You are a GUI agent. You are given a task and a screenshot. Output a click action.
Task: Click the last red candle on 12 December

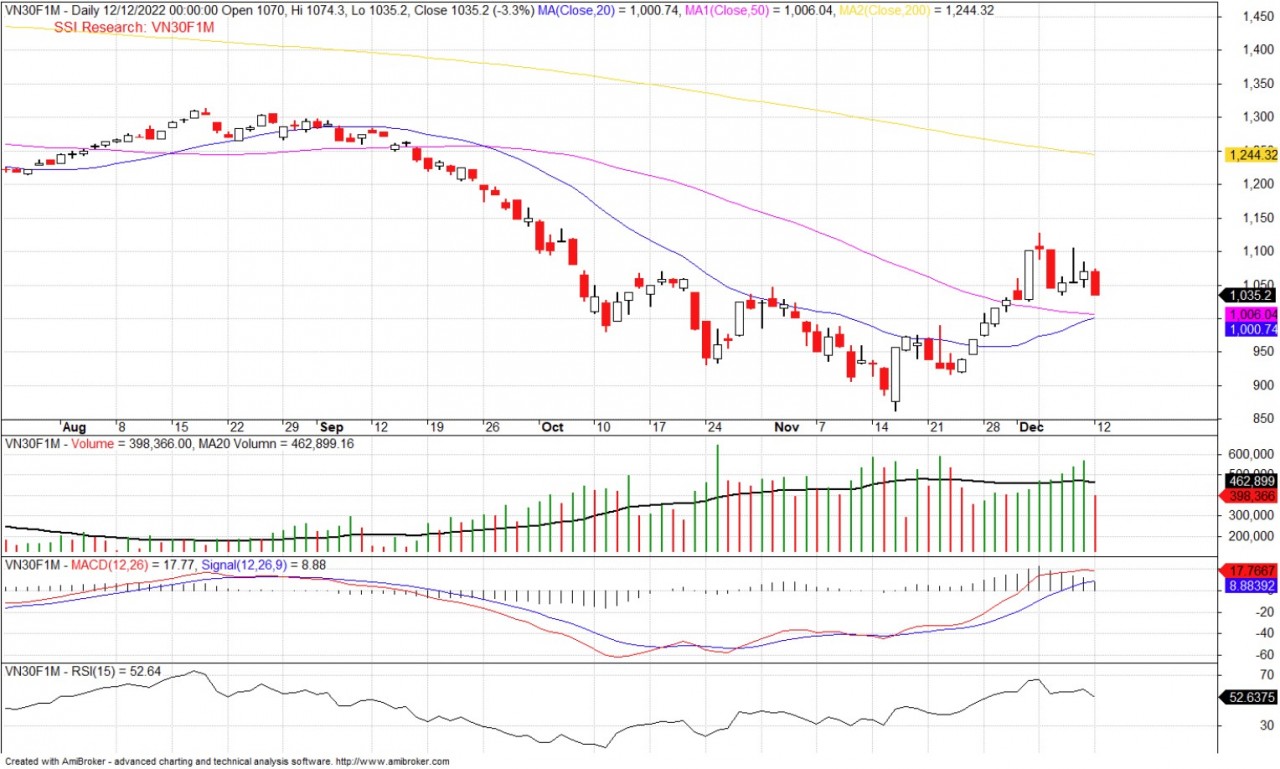click(x=1096, y=282)
